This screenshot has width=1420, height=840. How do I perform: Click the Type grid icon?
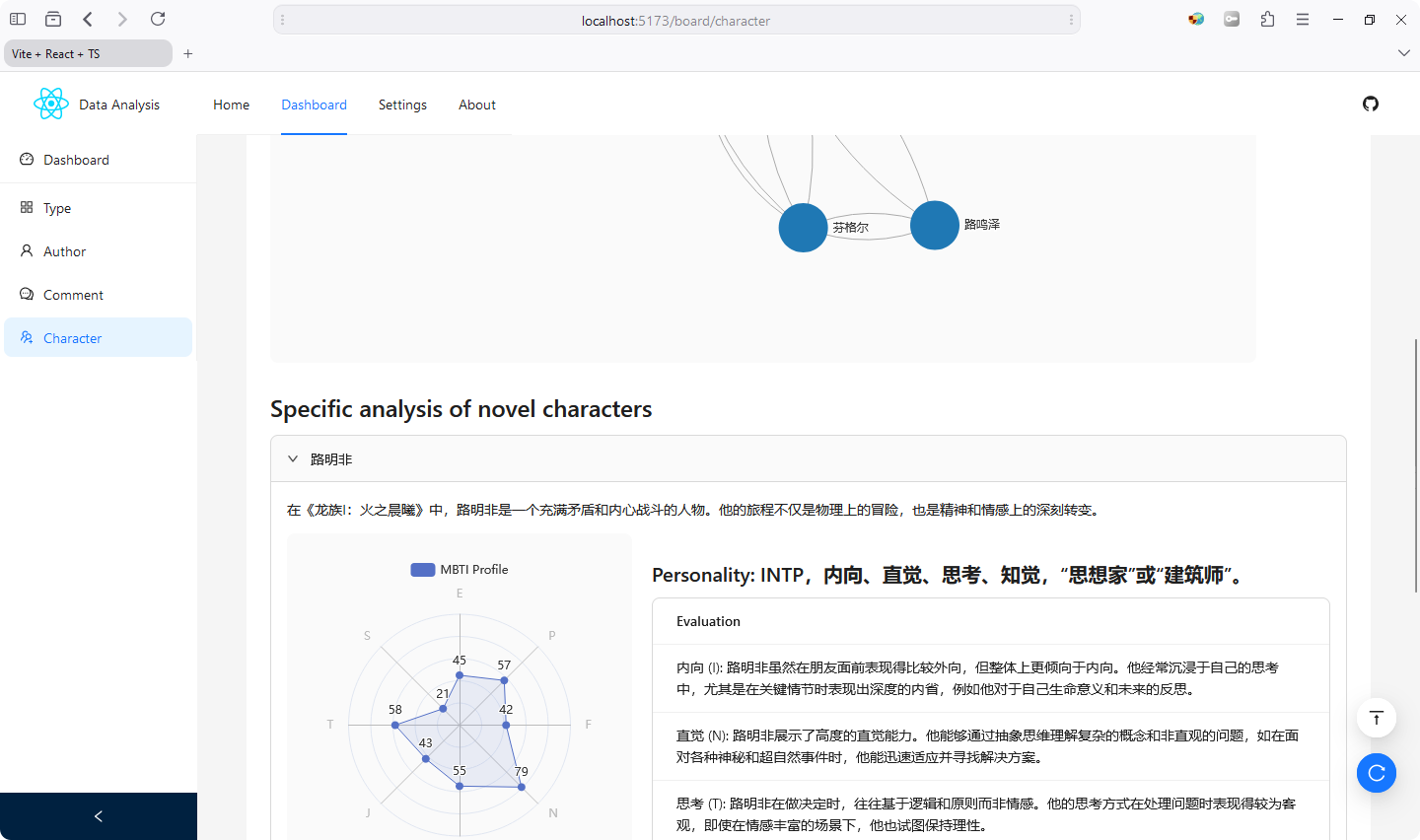pyautogui.click(x=27, y=207)
